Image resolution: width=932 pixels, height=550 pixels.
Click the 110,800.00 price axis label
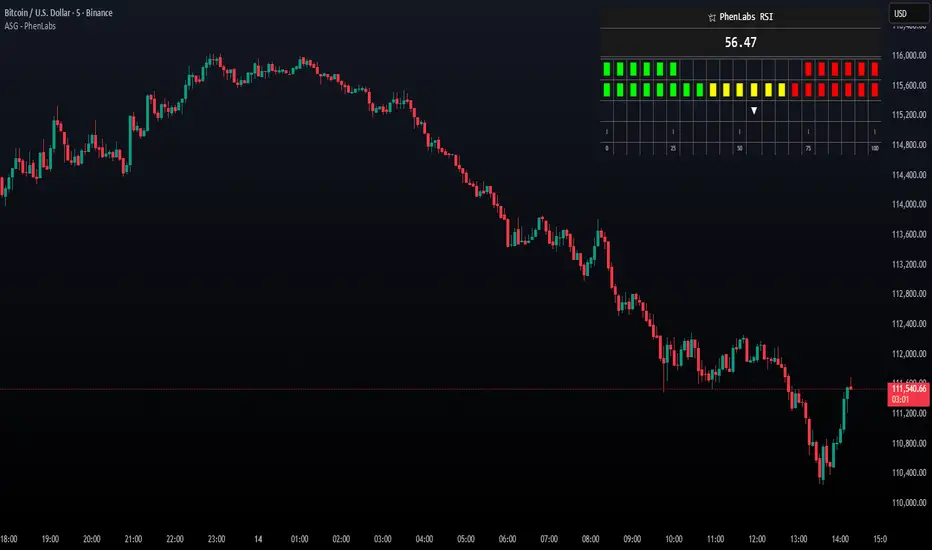tap(909, 443)
